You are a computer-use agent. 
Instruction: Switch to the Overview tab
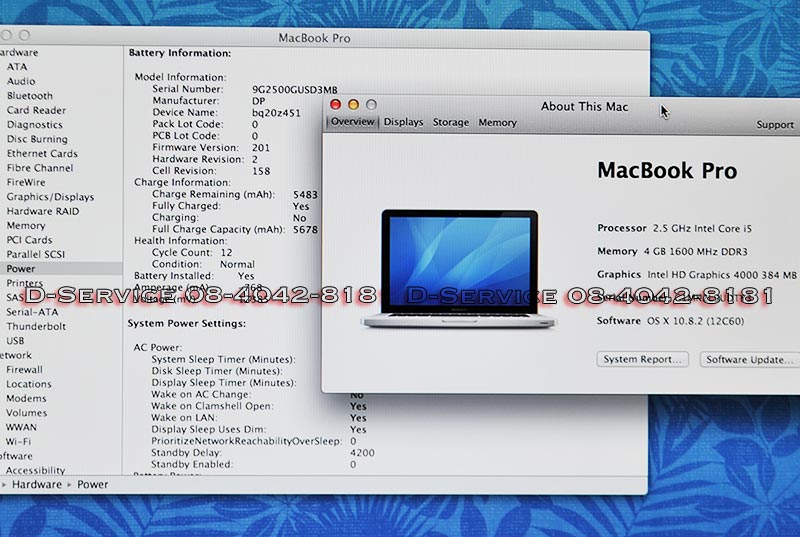click(x=352, y=122)
